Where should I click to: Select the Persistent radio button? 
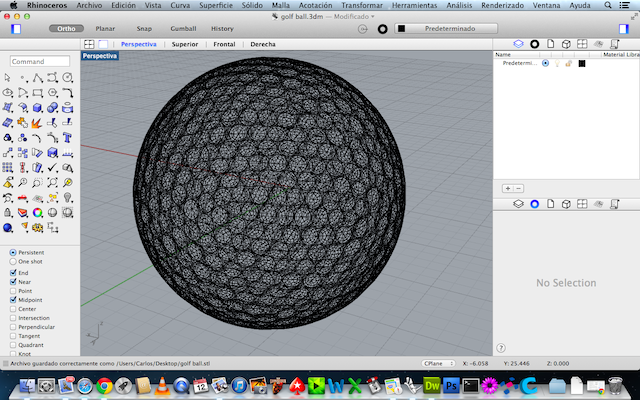[13, 253]
